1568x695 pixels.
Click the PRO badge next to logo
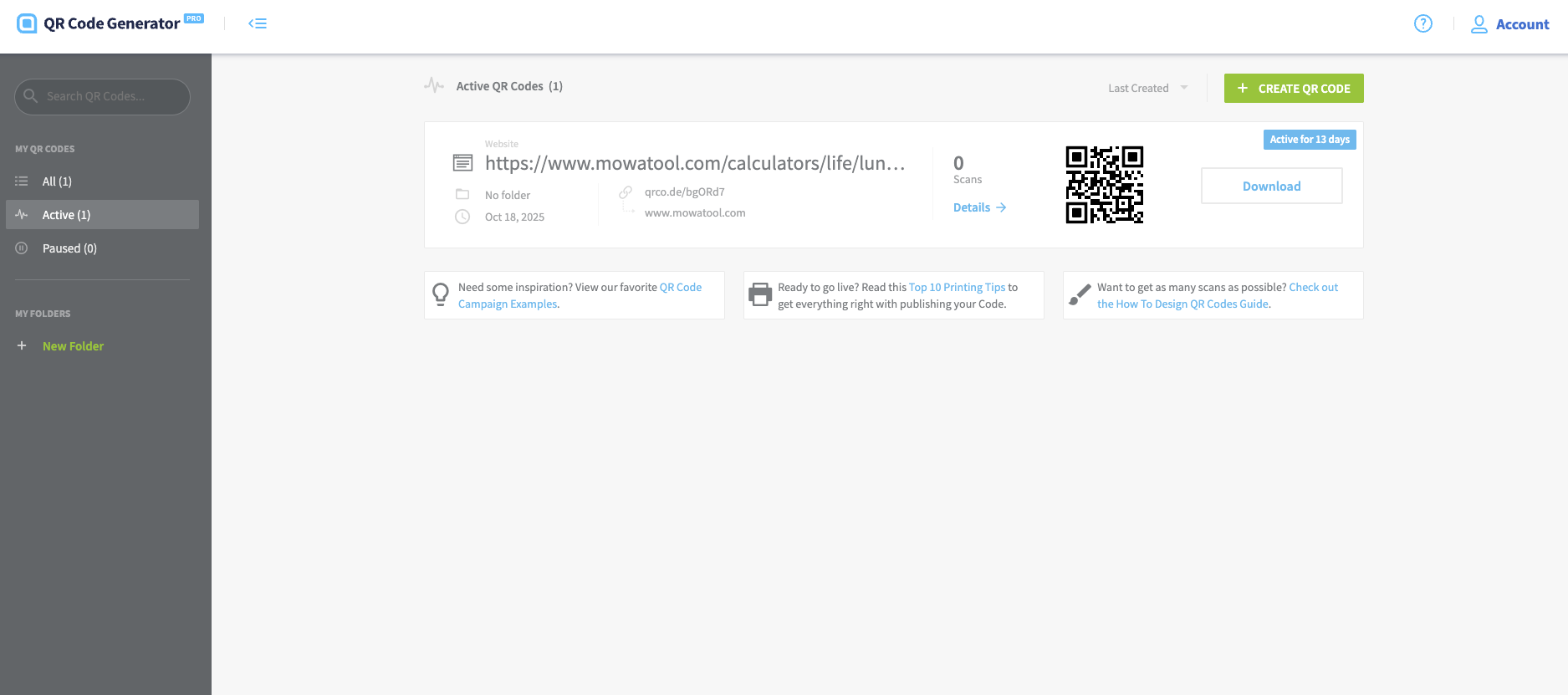(194, 18)
